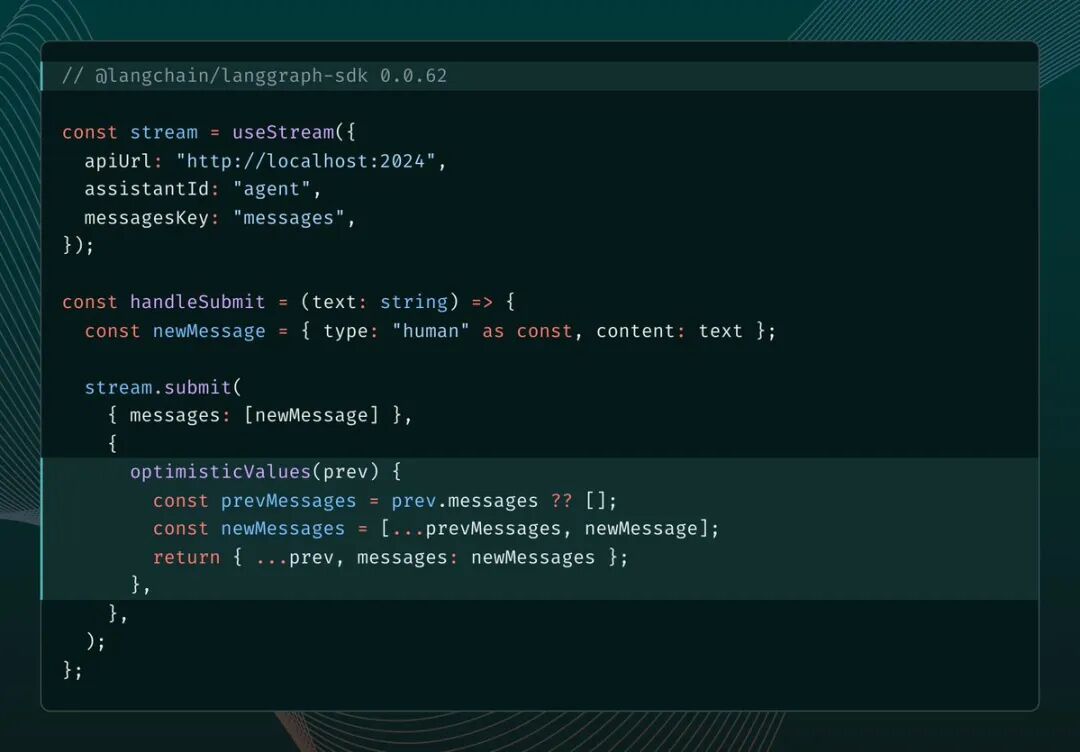Click '[newMessage]' array in messages line
1080x752 pixels.
tap(311, 415)
